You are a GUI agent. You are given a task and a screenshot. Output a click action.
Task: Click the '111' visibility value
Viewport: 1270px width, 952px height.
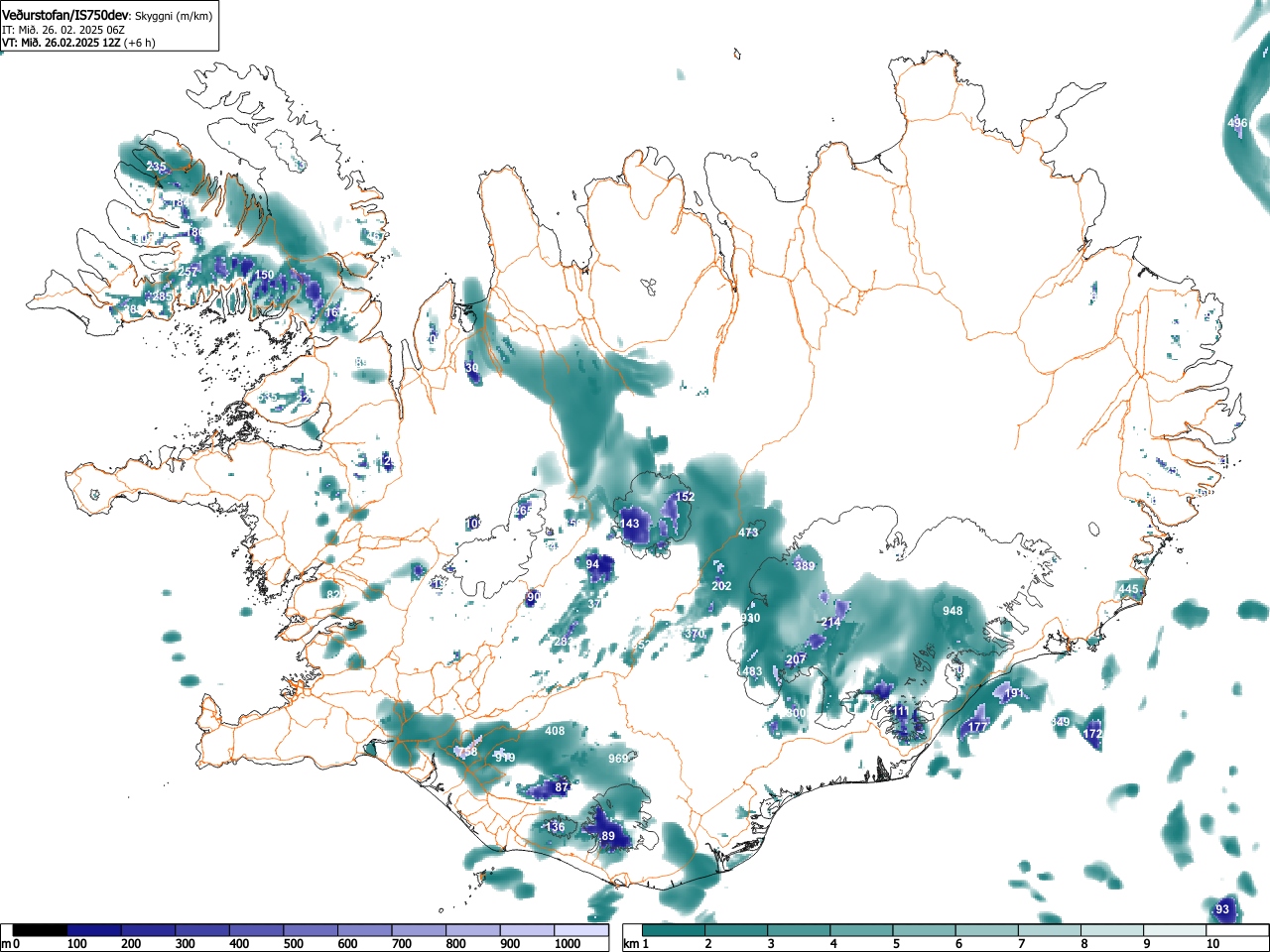[x=899, y=711]
